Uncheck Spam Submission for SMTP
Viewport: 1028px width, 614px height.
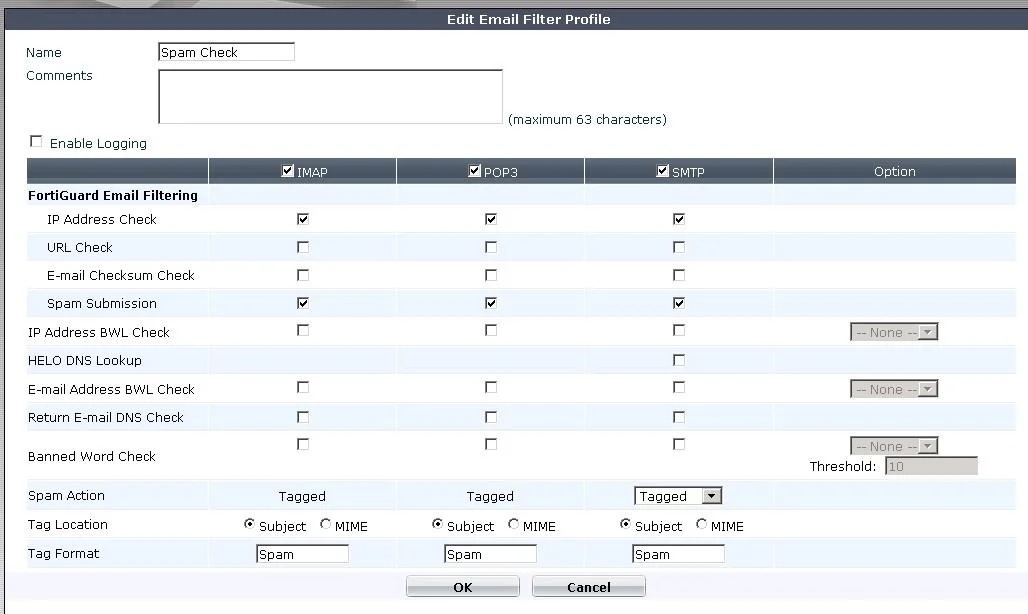[679, 303]
